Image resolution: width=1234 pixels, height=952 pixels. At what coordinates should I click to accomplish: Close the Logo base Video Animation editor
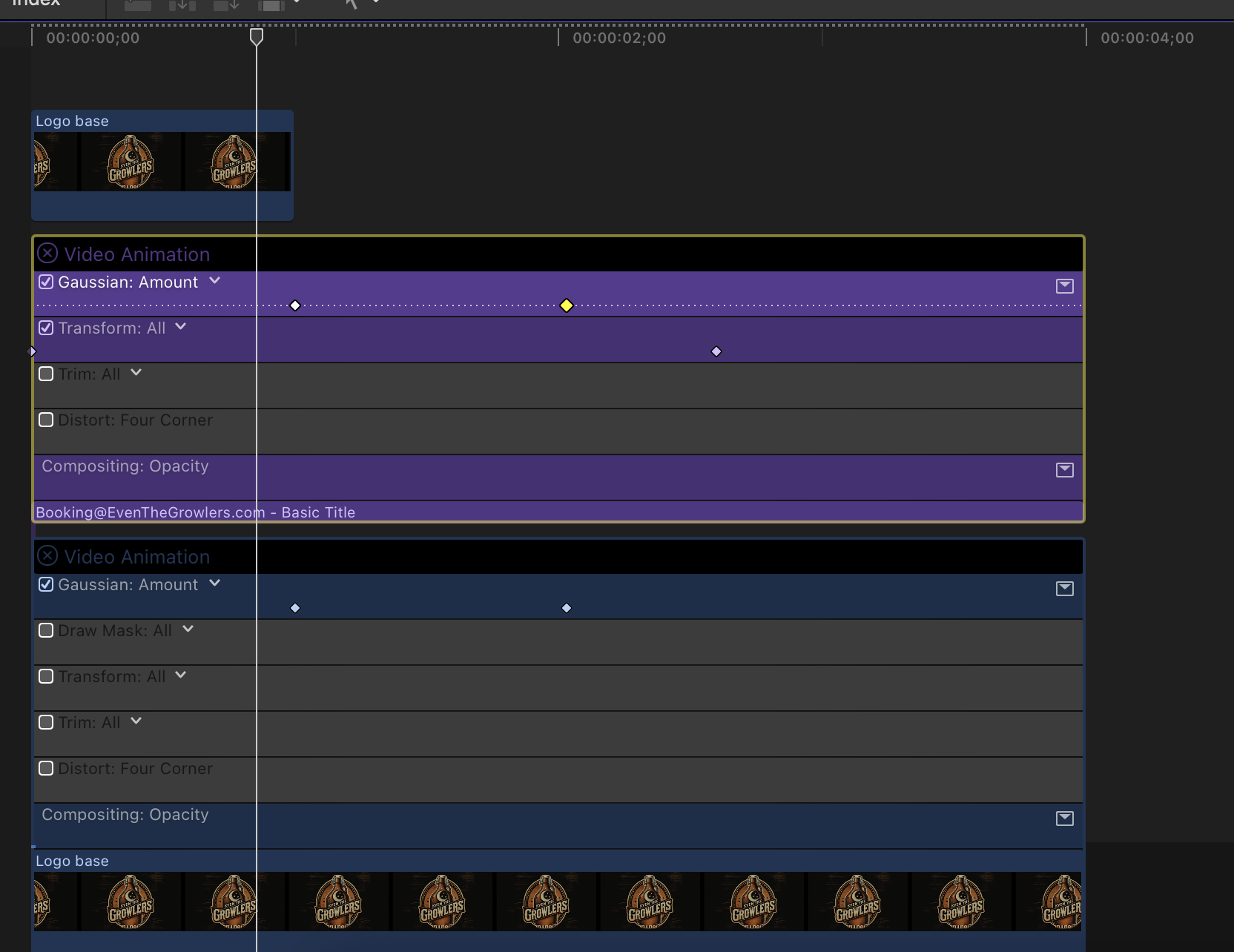point(47,556)
